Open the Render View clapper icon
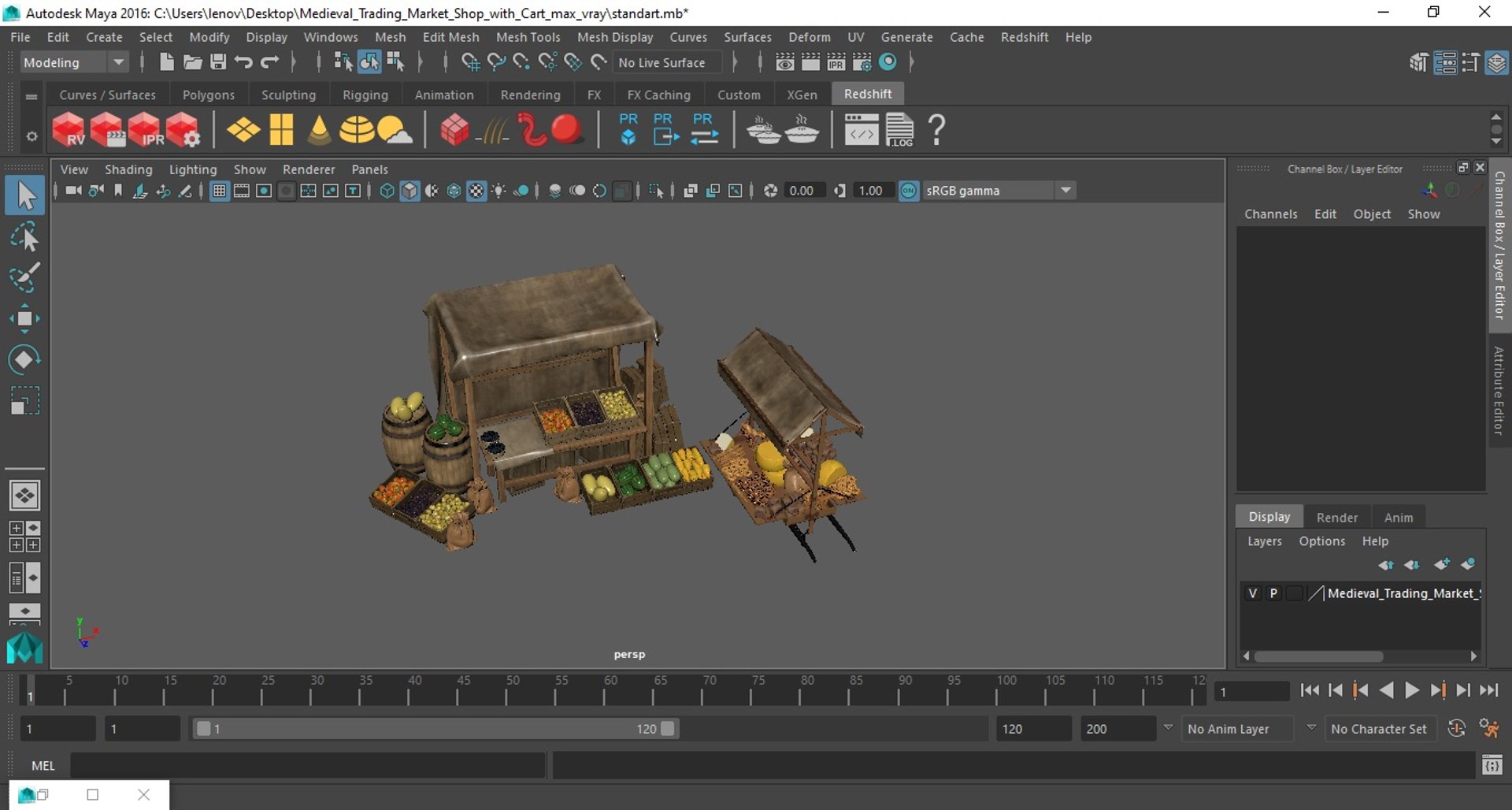This screenshot has height=810, width=1512. click(810, 62)
